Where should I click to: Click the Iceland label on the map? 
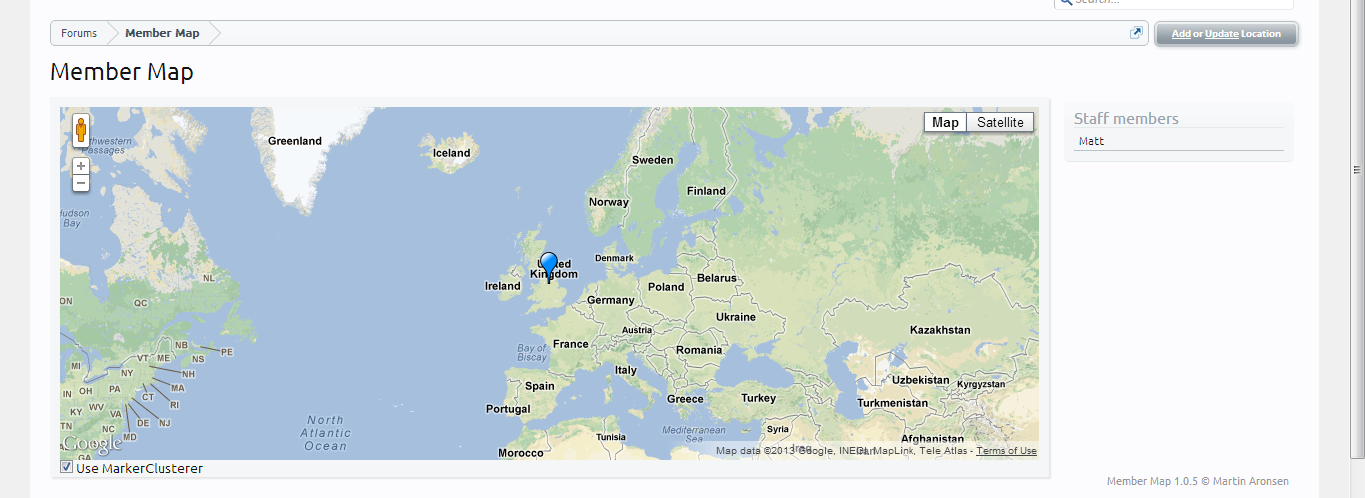click(451, 153)
